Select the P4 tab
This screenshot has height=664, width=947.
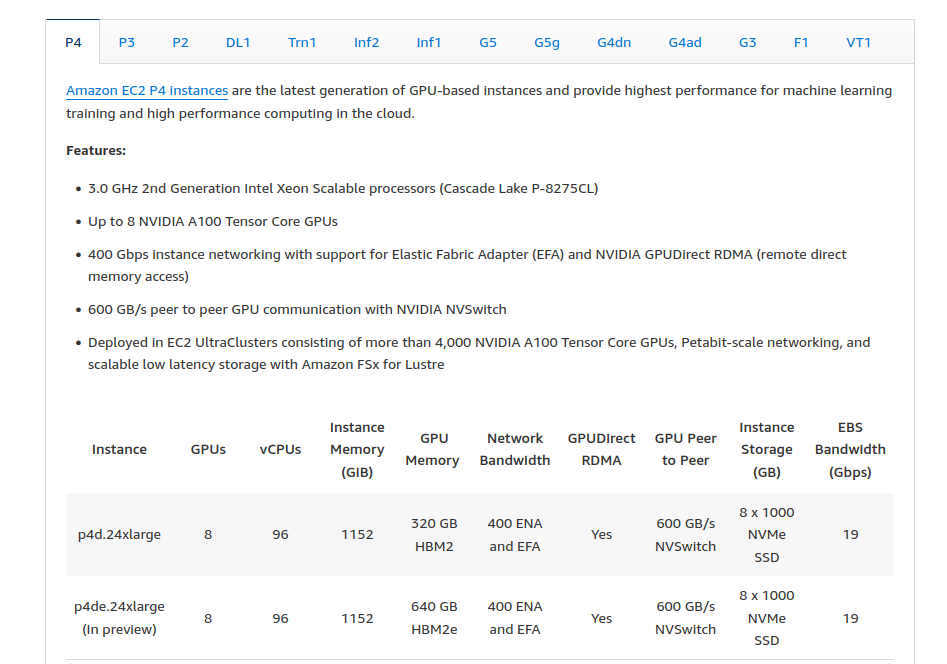coord(73,42)
